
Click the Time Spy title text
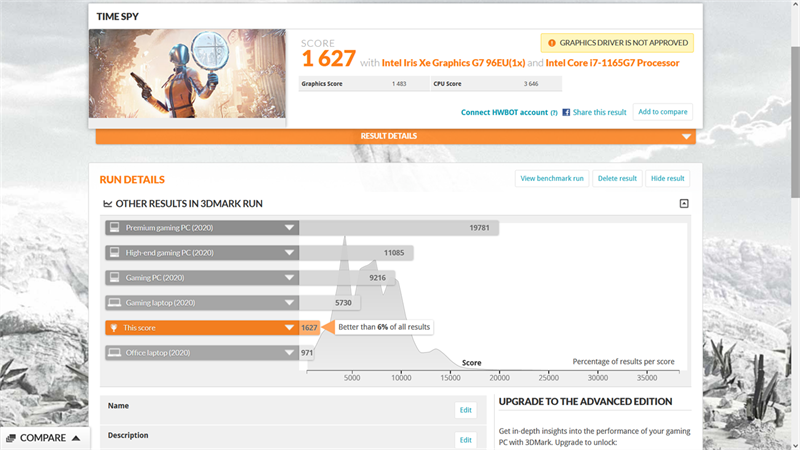117,16
